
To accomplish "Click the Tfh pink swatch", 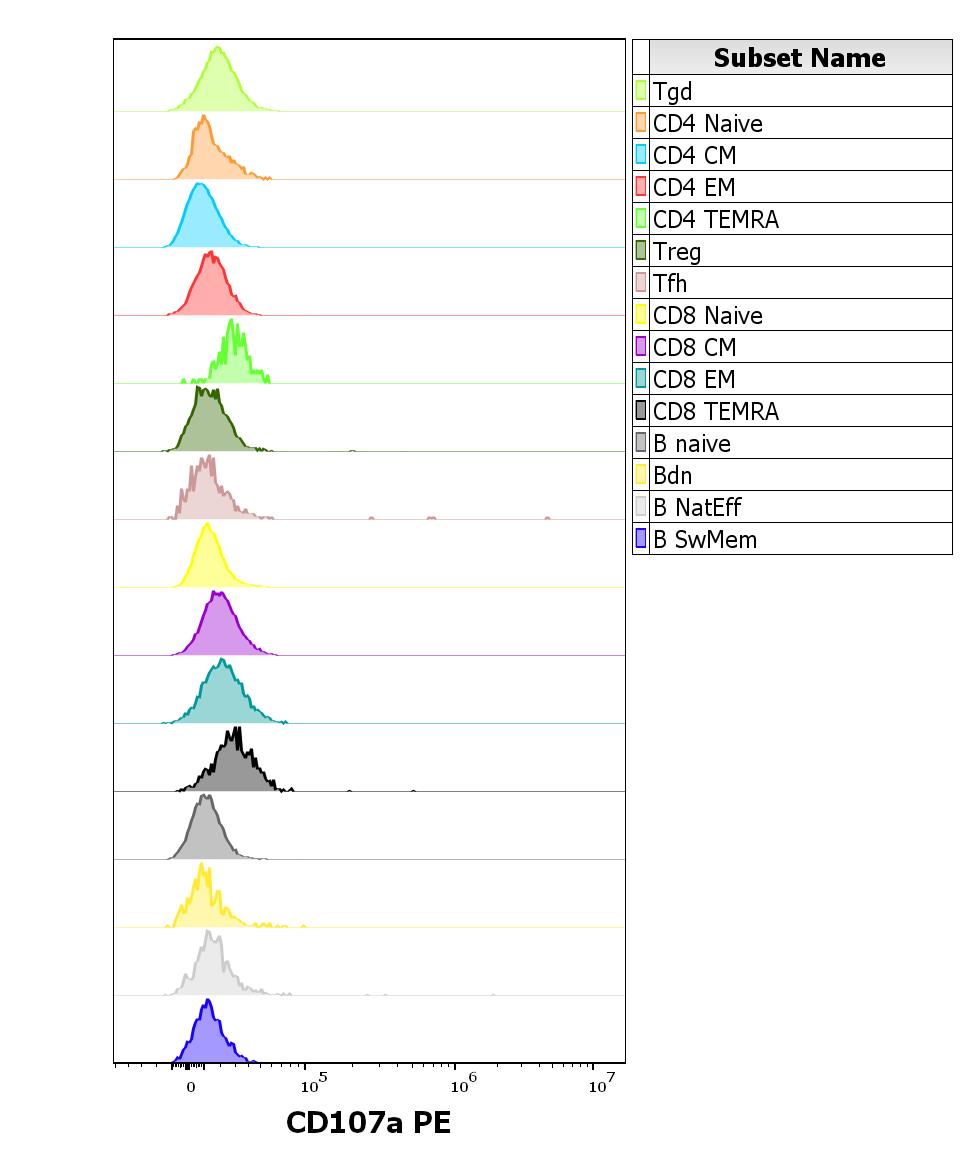I will tap(640, 283).
